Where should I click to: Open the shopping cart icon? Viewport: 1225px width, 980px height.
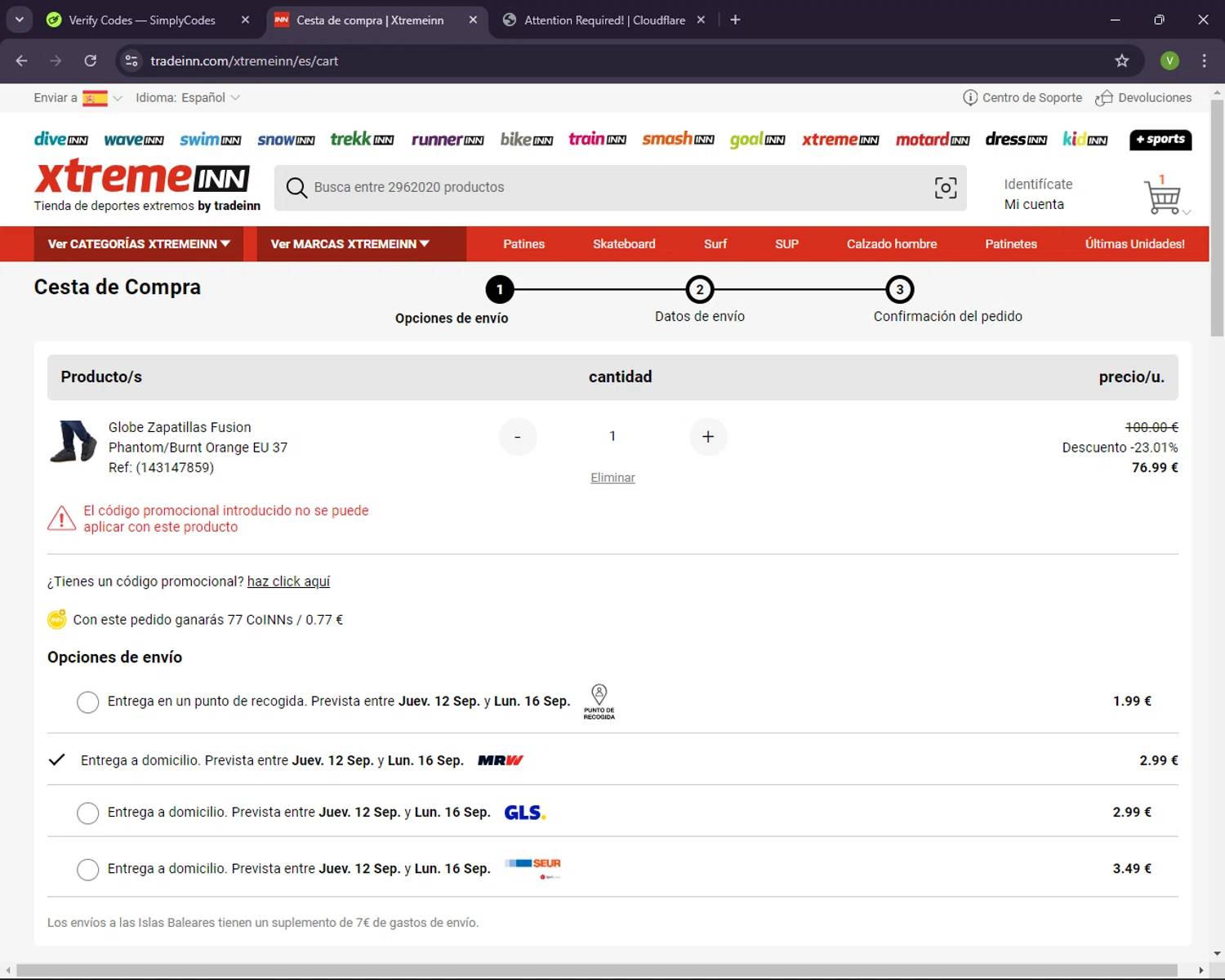click(1163, 197)
